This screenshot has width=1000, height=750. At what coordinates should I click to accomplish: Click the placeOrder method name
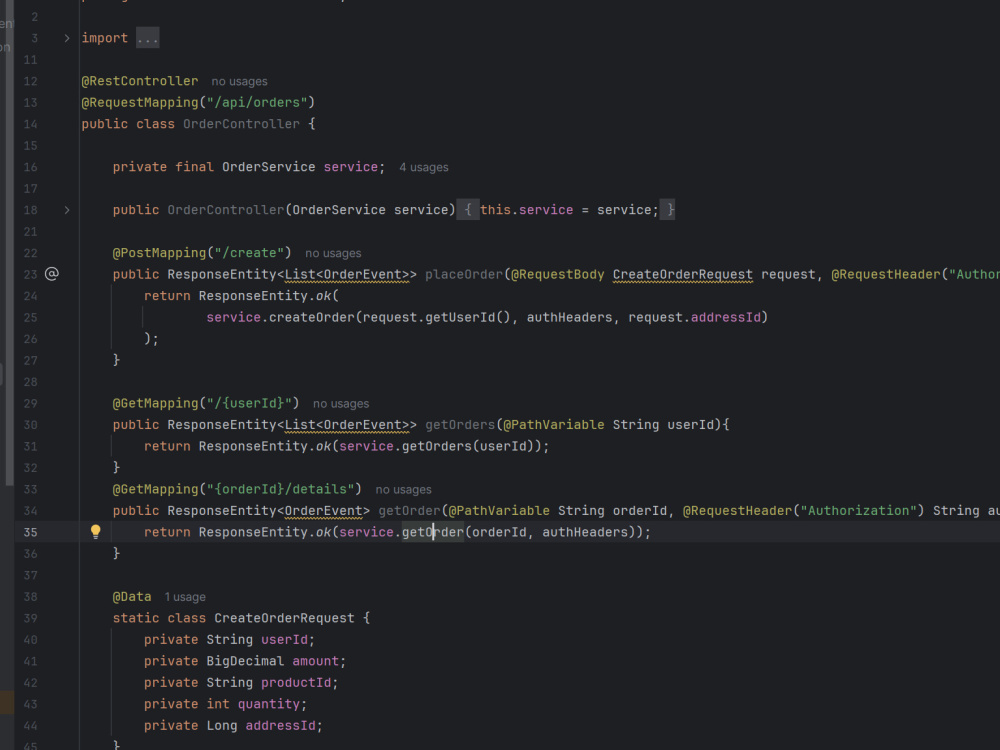464,274
